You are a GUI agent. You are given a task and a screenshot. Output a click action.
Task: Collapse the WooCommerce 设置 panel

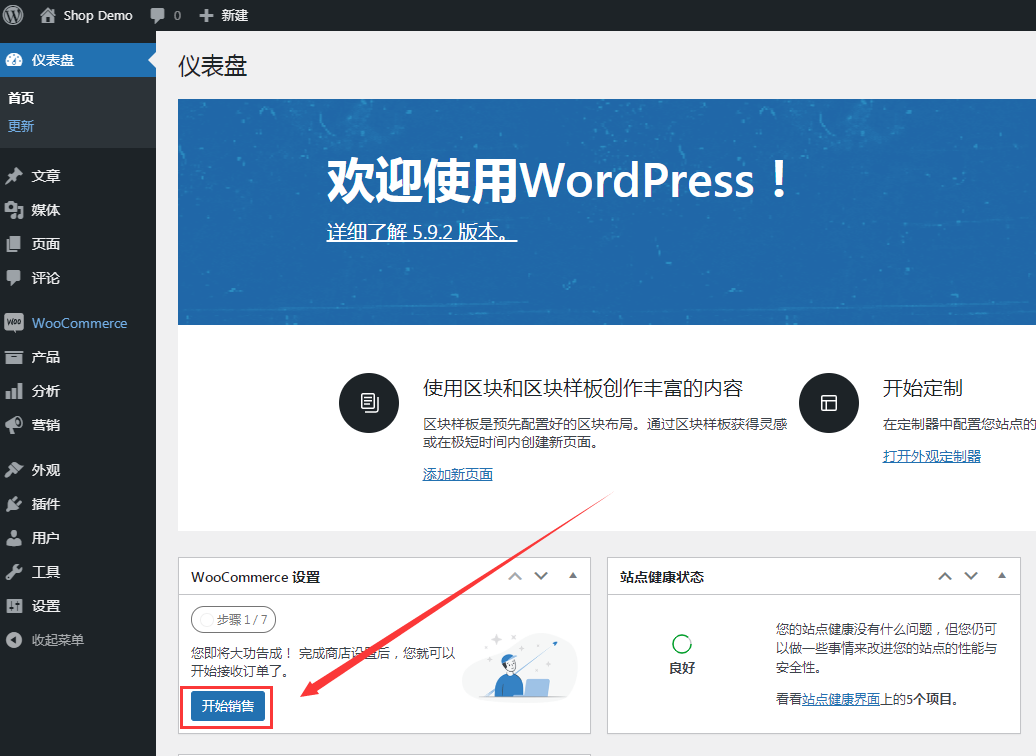tap(573, 576)
